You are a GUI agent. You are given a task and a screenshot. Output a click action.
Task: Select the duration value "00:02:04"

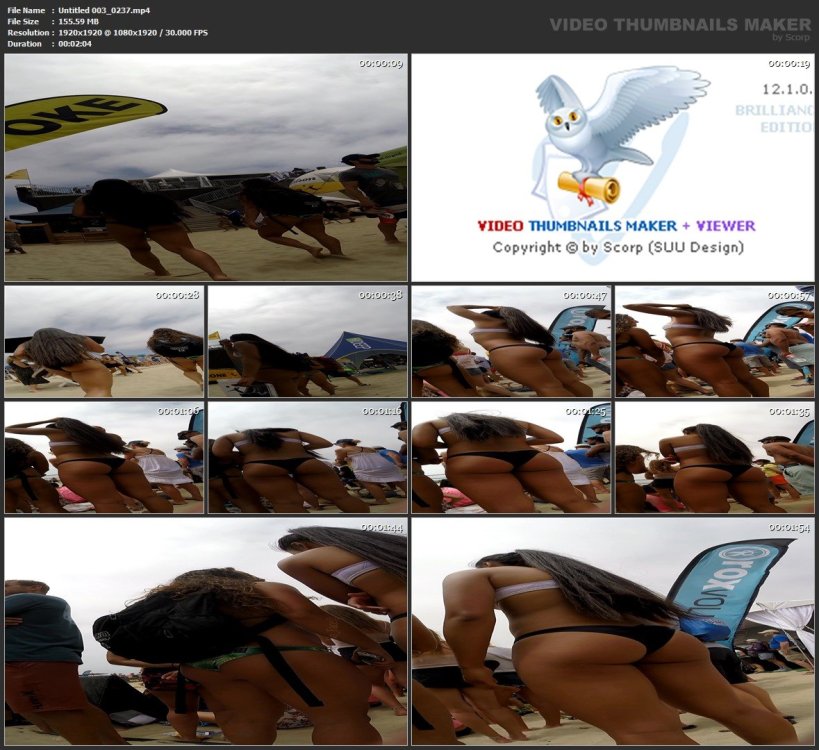[x=75, y=44]
